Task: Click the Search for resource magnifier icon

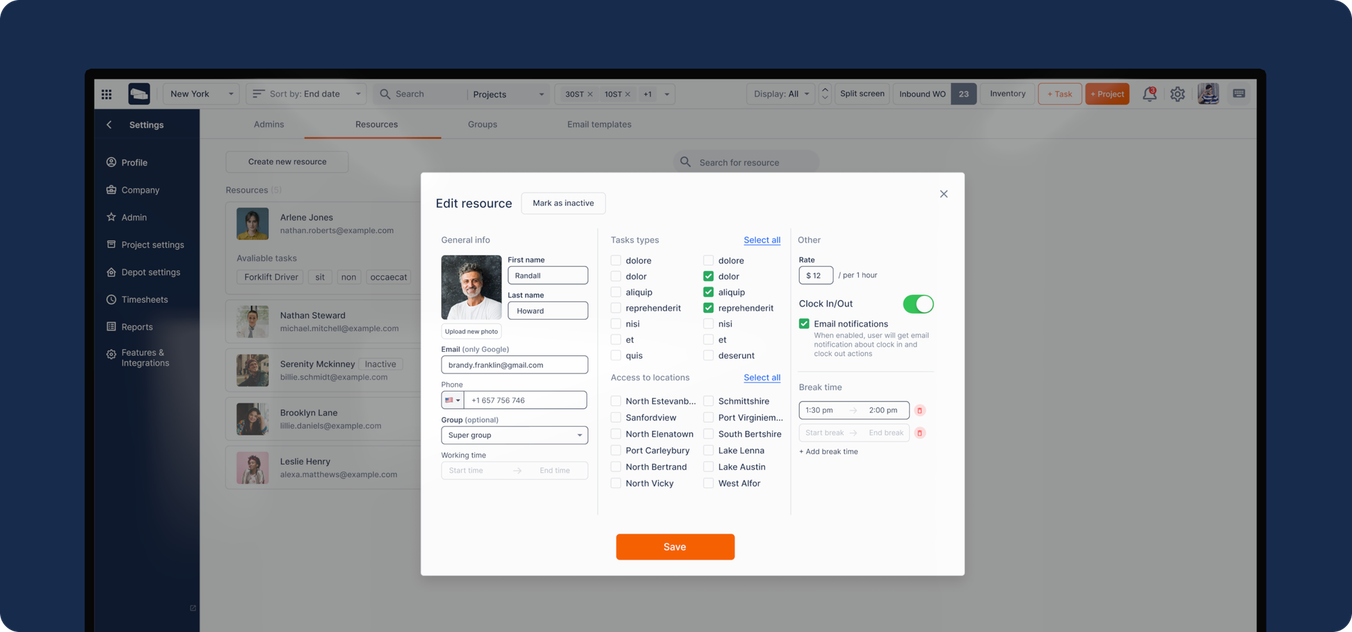Action: point(685,162)
